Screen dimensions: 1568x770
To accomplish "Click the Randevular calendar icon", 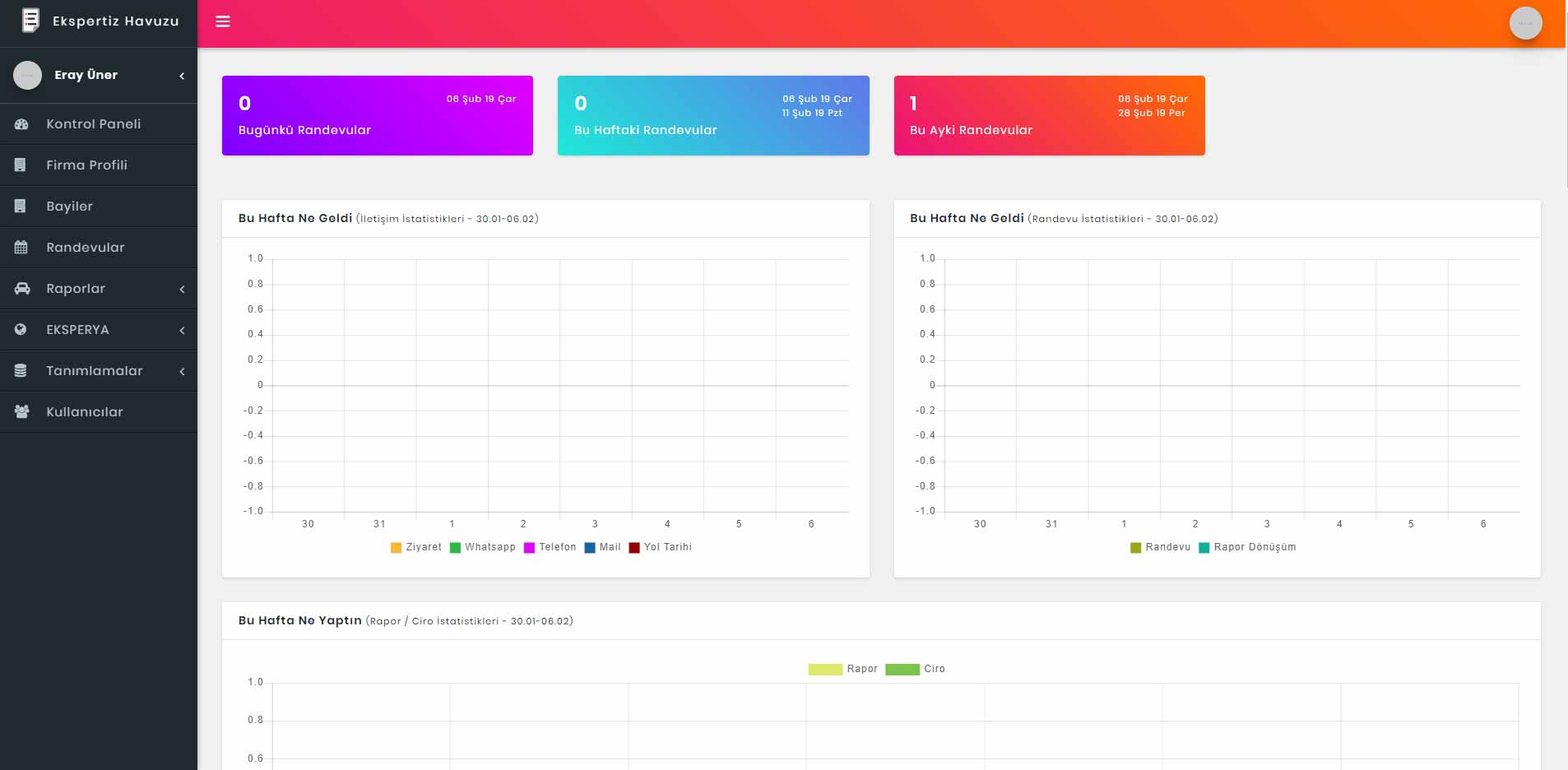I will click(x=21, y=248).
